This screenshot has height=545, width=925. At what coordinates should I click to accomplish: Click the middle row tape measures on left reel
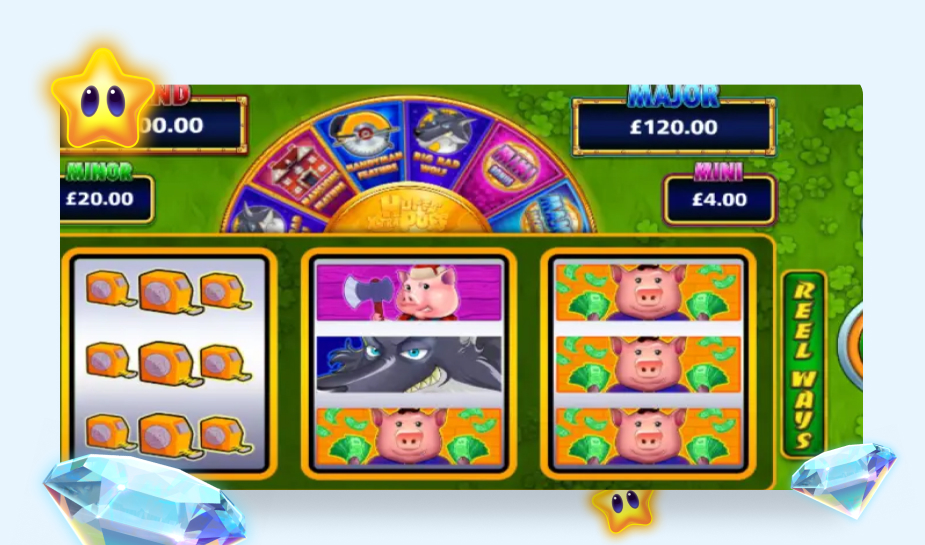169,363
